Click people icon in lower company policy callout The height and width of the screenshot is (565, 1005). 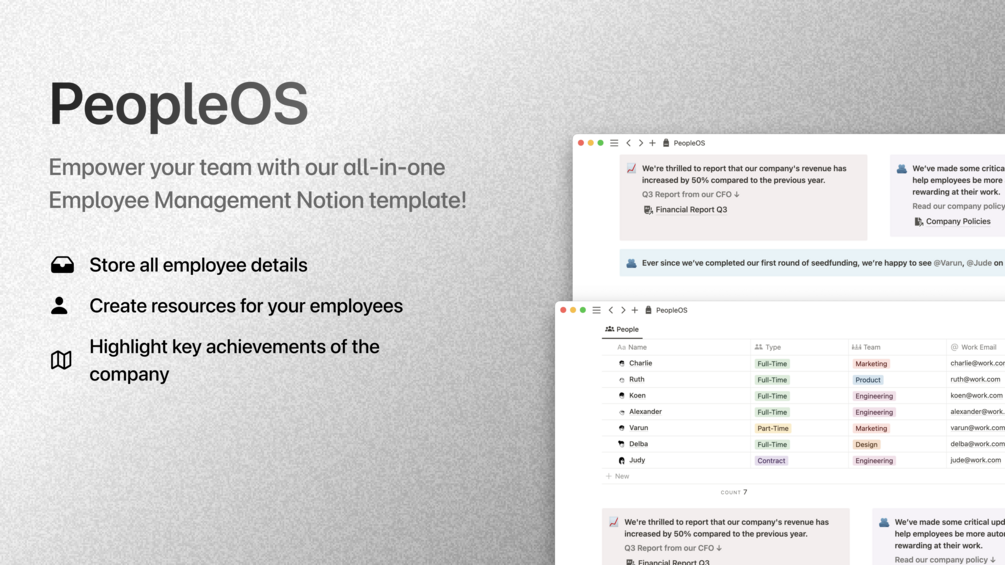[x=884, y=523]
